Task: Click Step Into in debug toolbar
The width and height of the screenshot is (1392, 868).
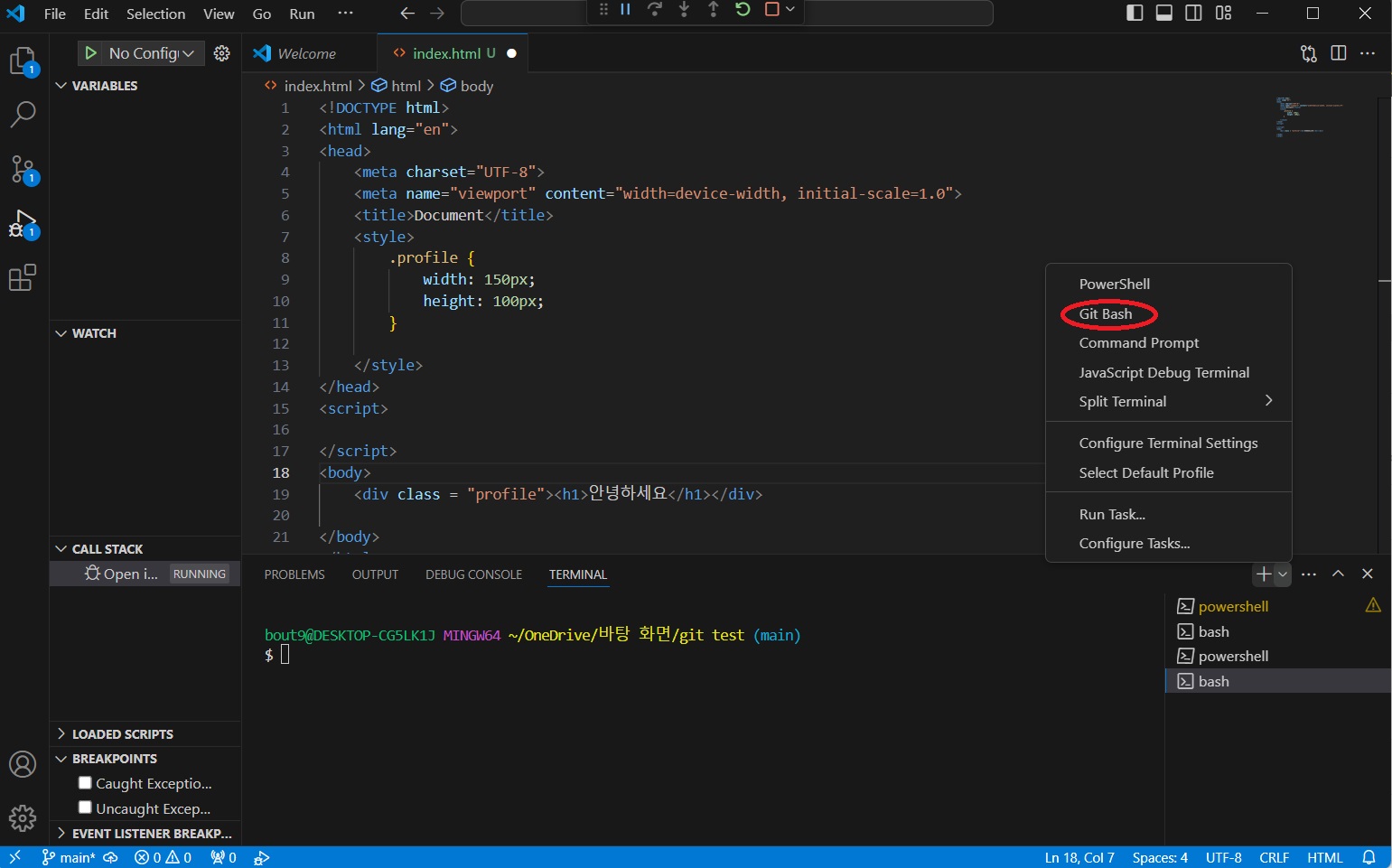Action: point(684,10)
